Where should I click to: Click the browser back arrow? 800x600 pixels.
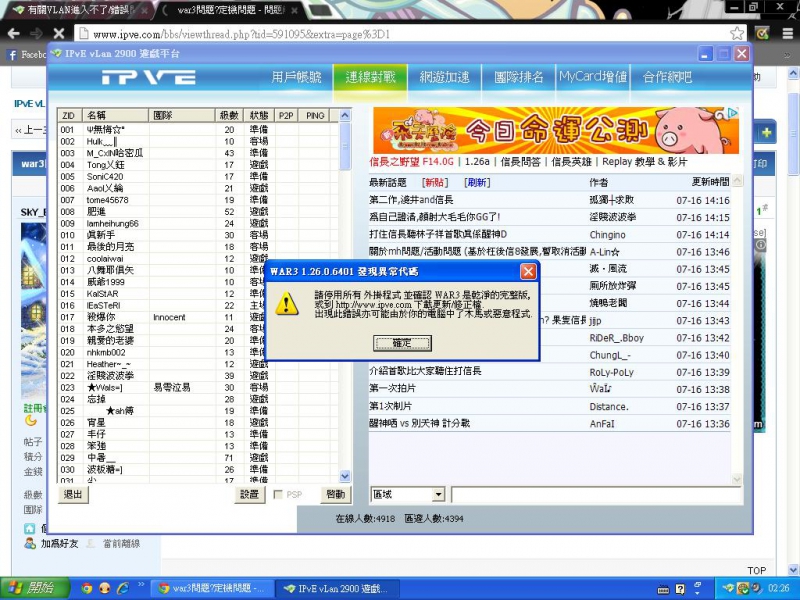pyautogui.click(x=14, y=31)
